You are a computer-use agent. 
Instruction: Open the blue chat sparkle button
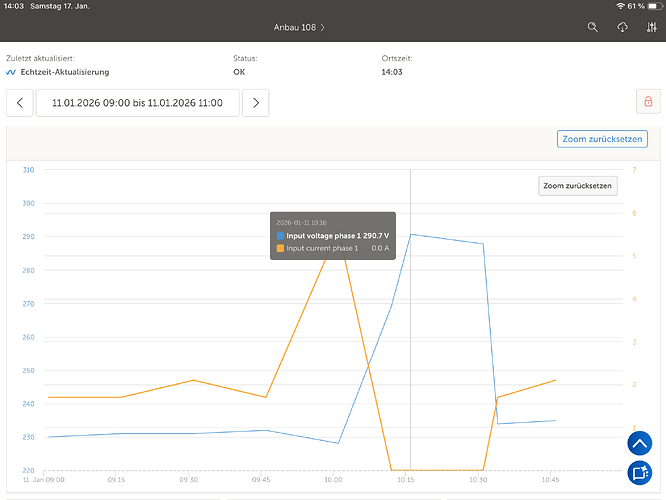click(640, 473)
